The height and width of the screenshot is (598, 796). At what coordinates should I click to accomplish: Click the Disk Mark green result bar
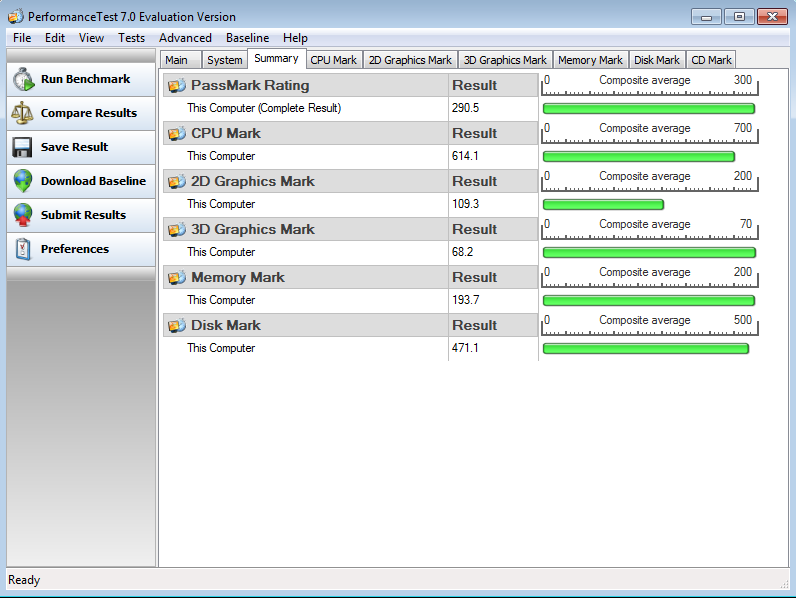[x=646, y=348]
